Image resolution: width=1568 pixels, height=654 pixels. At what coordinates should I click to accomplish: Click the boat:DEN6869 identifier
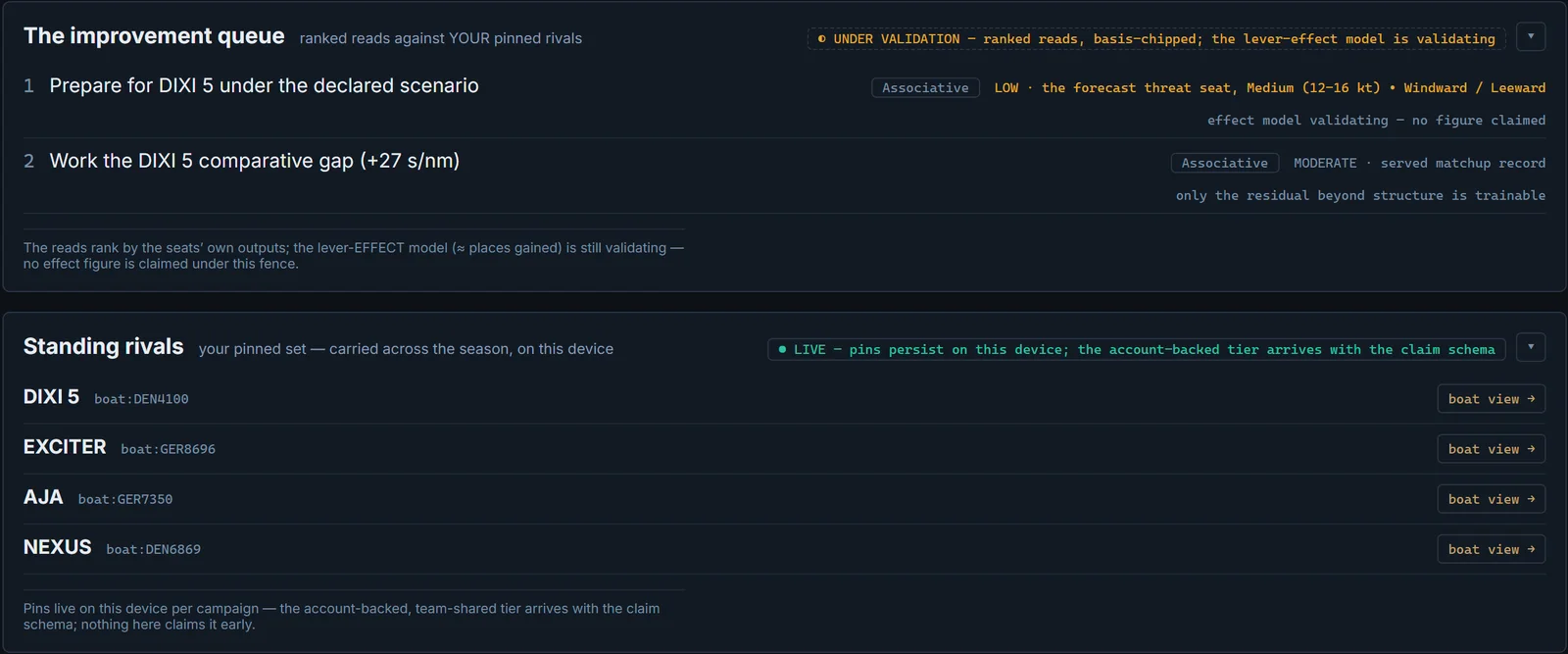pos(153,549)
